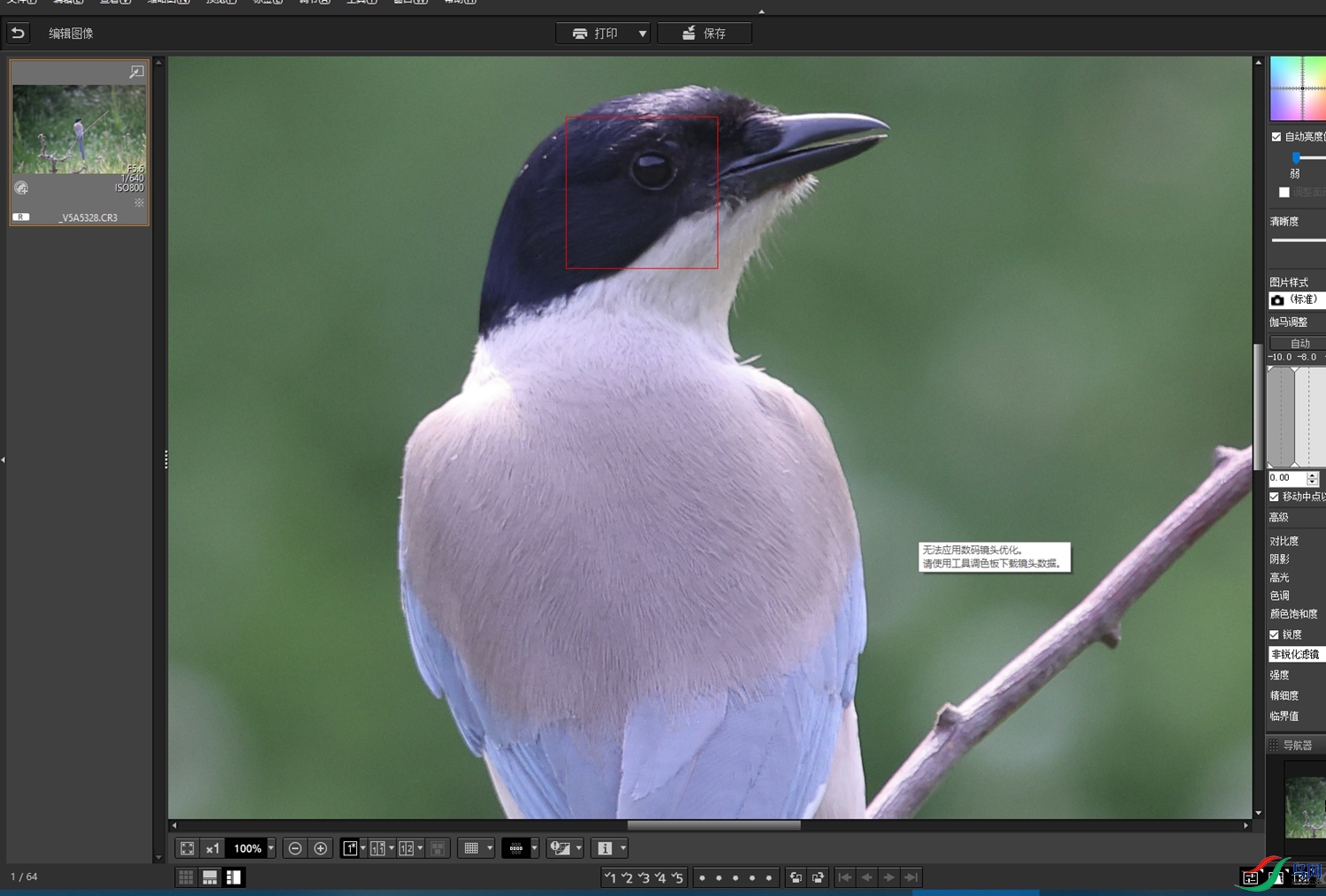The height and width of the screenshot is (896, 1326).
Task: Select the 1|2 side-by-side display icon
Action: point(406,848)
